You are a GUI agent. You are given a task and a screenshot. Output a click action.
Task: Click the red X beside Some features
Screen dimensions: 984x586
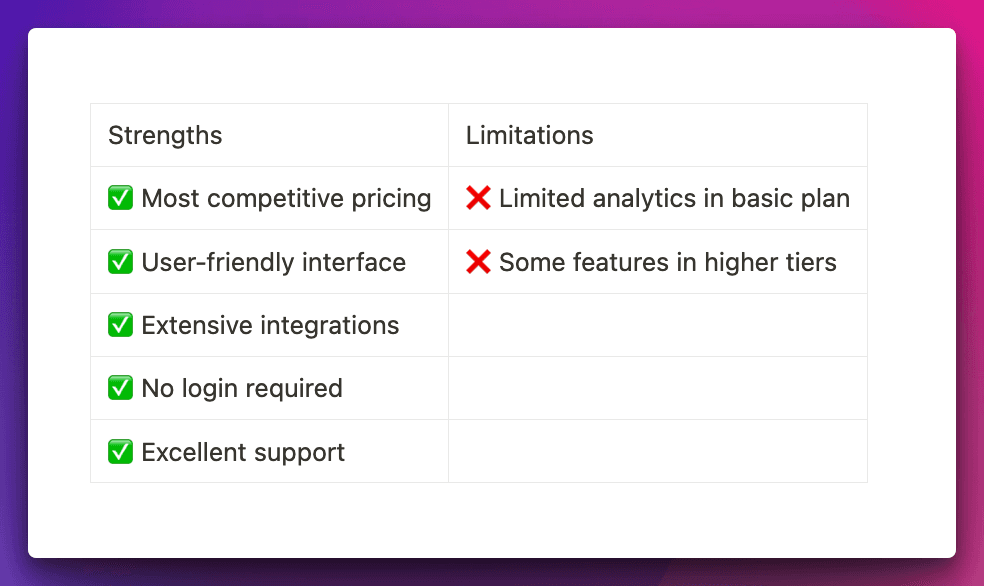(478, 262)
